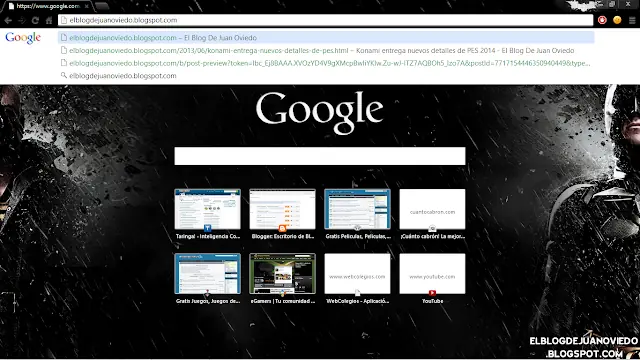Open the eGamers comunidad thumbnail
This screenshot has width=640, height=360.
282,273
